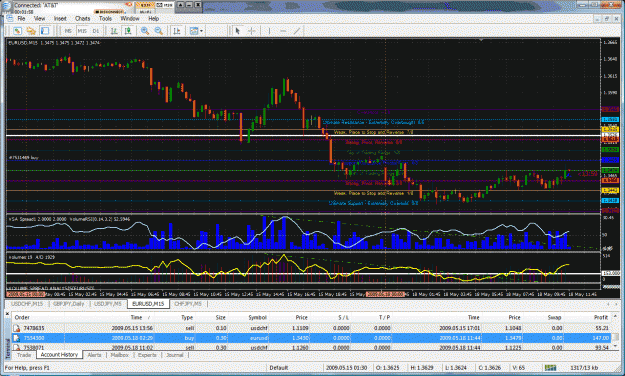Viewport: 625px width, 376px height.
Task: Open the File menu
Action: [x=21, y=18]
